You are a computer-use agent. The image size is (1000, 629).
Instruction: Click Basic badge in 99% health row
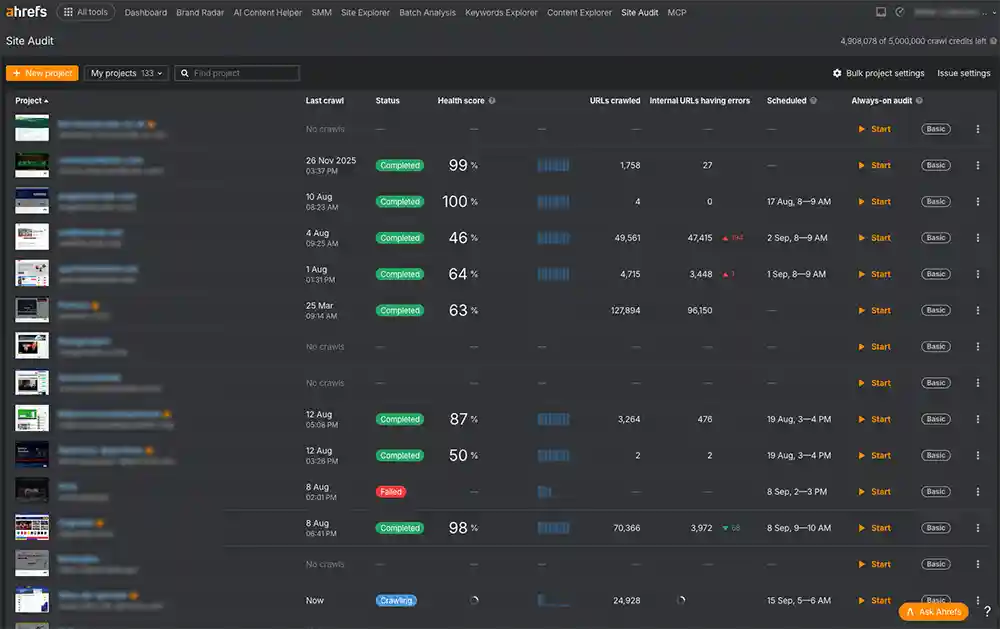[936, 165]
